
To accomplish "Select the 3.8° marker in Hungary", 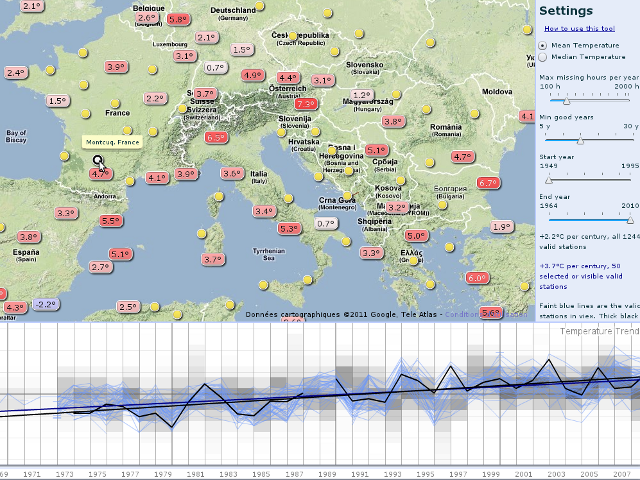I will [x=393, y=121].
